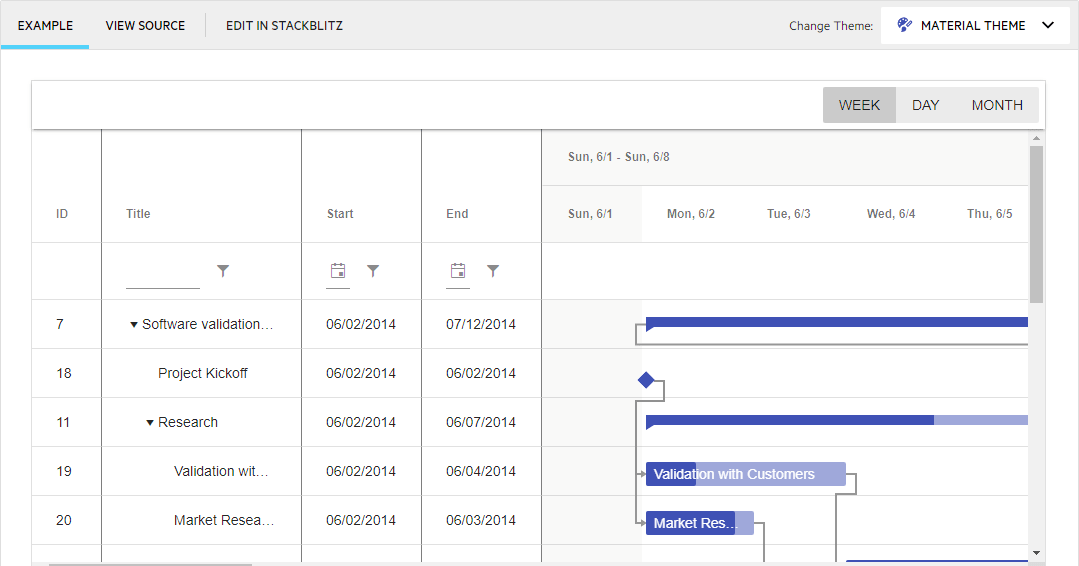
Task: Switch timeline to Week view
Action: point(859,105)
